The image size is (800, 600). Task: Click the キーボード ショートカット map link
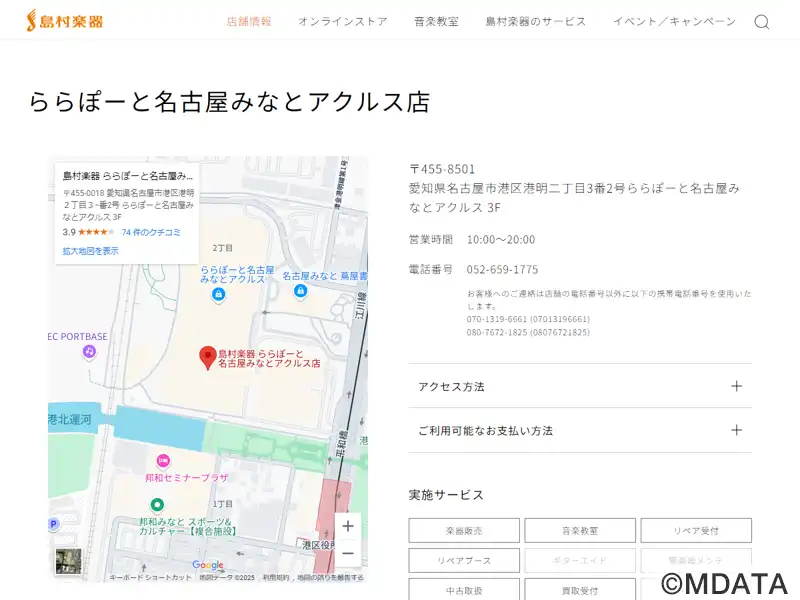click(150, 578)
